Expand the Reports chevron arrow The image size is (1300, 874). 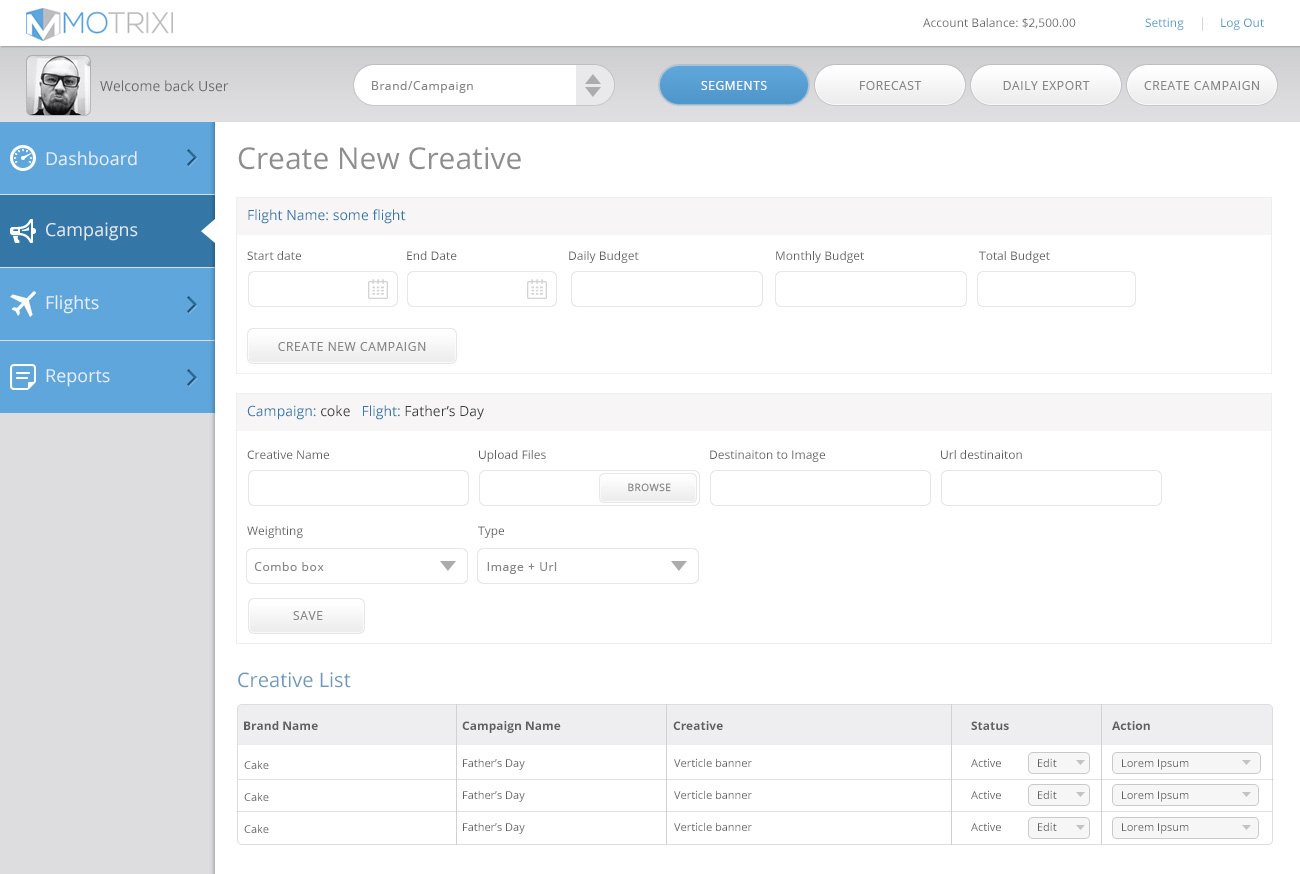(x=192, y=377)
